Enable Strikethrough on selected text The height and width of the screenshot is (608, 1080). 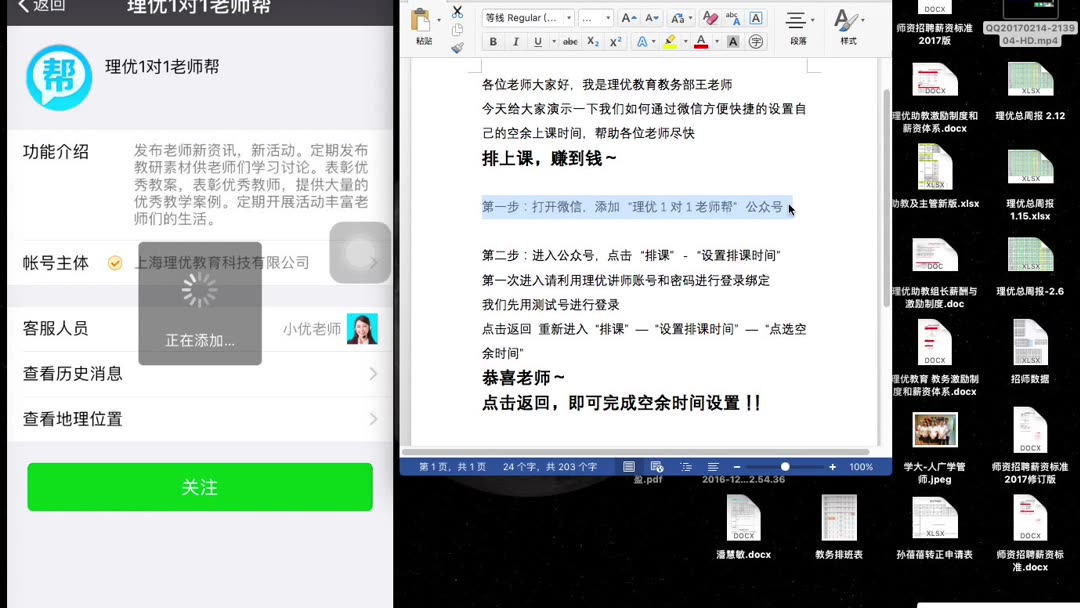[x=571, y=41]
